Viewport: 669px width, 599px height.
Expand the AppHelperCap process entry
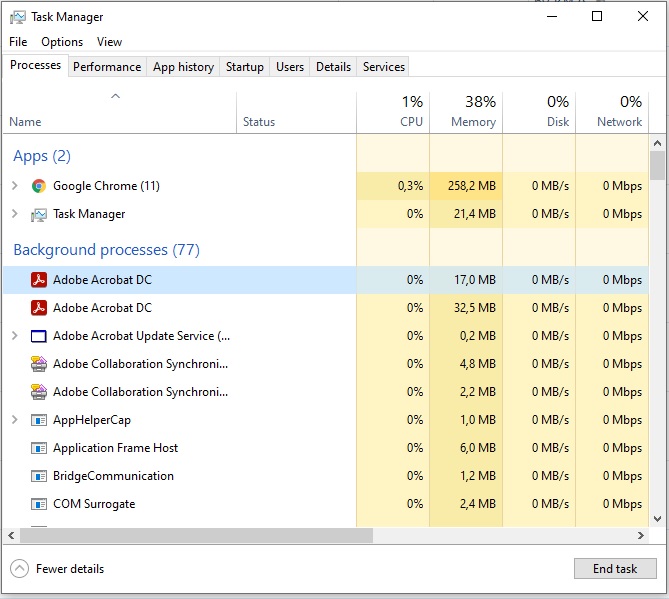(x=15, y=420)
